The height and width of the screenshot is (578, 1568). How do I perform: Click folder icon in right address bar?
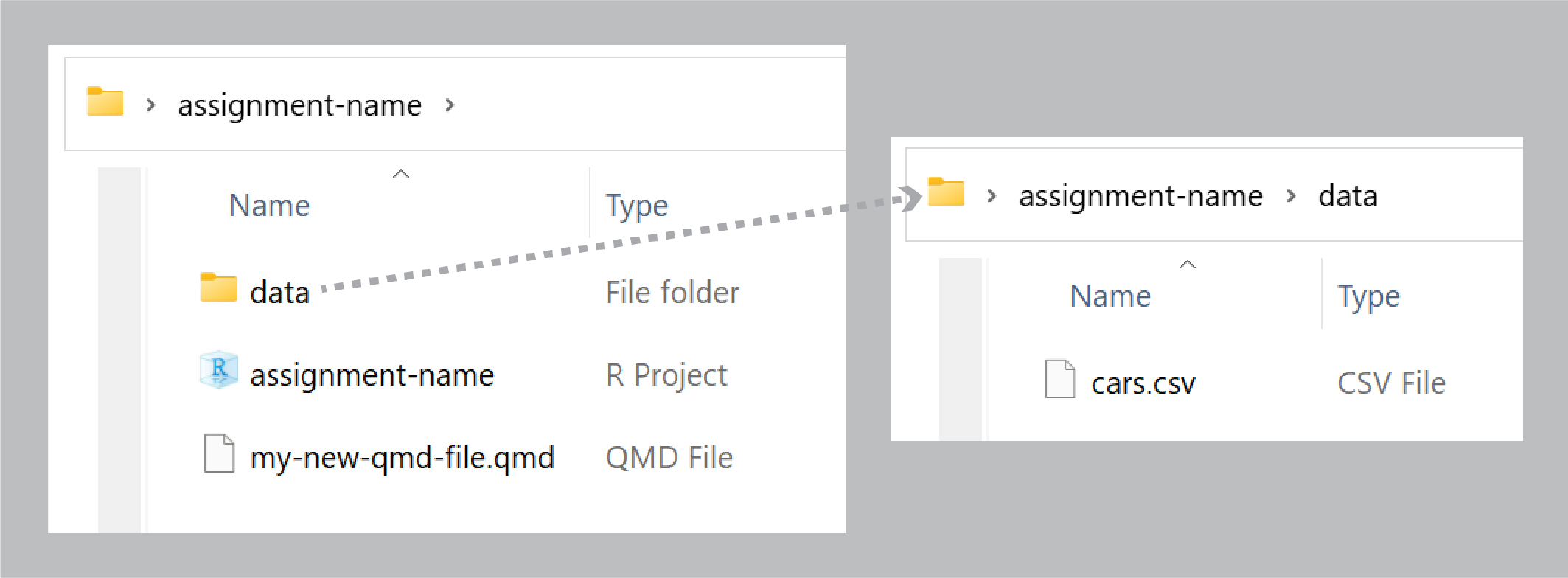point(947,192)
